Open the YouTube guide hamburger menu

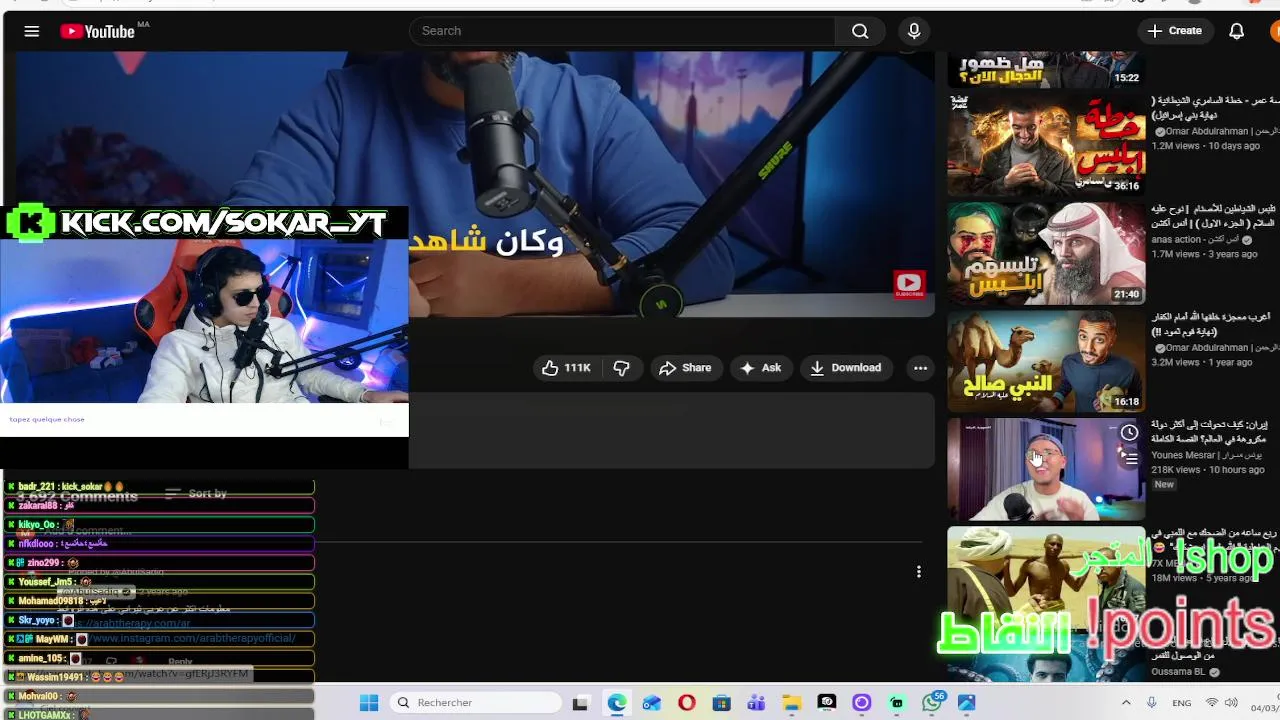(x=32, y=31)
